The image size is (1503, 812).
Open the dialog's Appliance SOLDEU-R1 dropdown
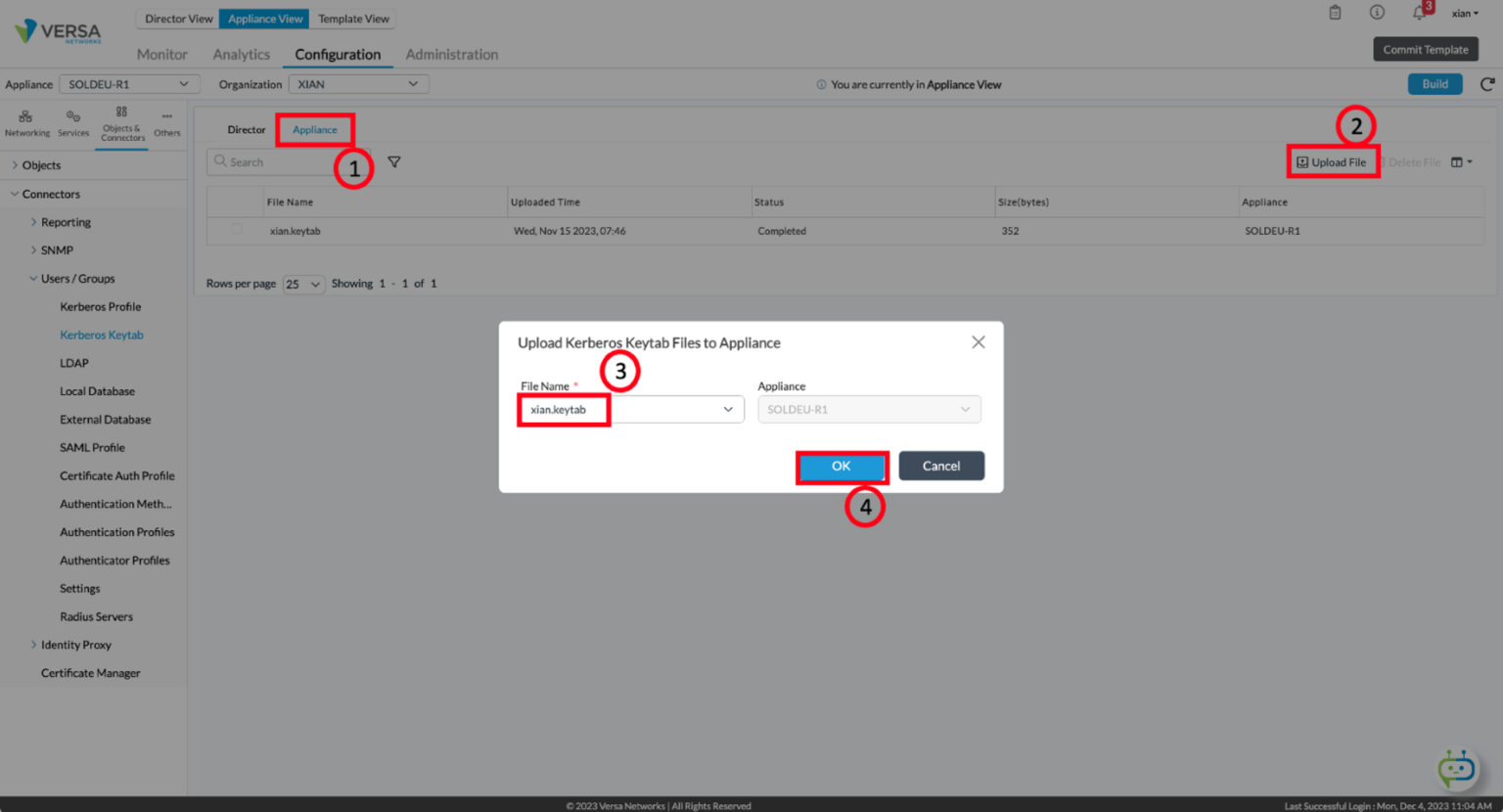(x=869, y=409)
